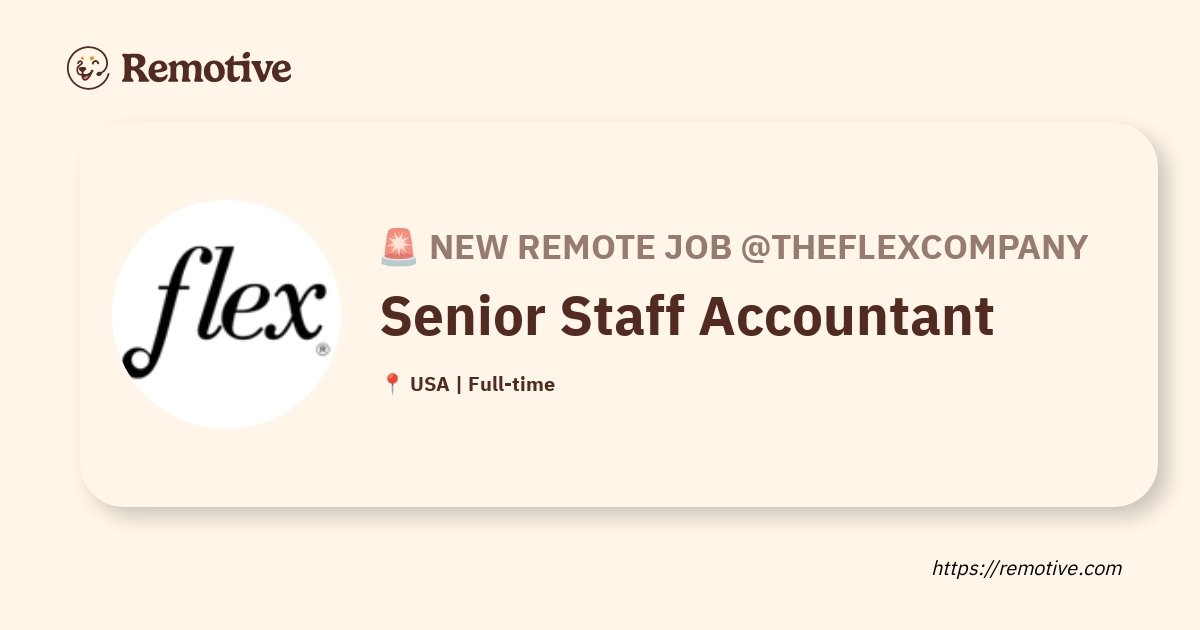Click the pipe separator between USA and Full-time
The width and height of the screenshot is (1200, 630).
(458, 384)
